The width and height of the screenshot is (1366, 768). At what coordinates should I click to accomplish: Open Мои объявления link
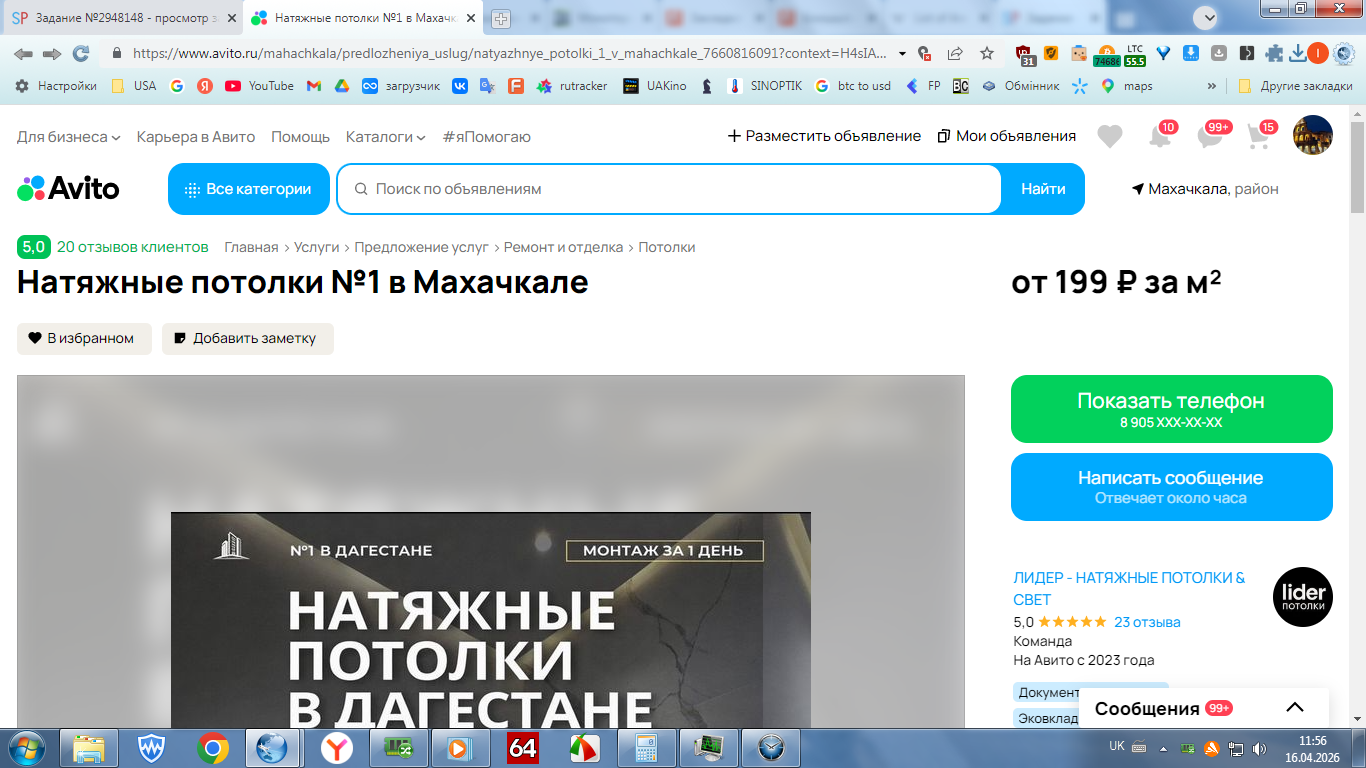pyautogui.click(x=1007, y=136)
